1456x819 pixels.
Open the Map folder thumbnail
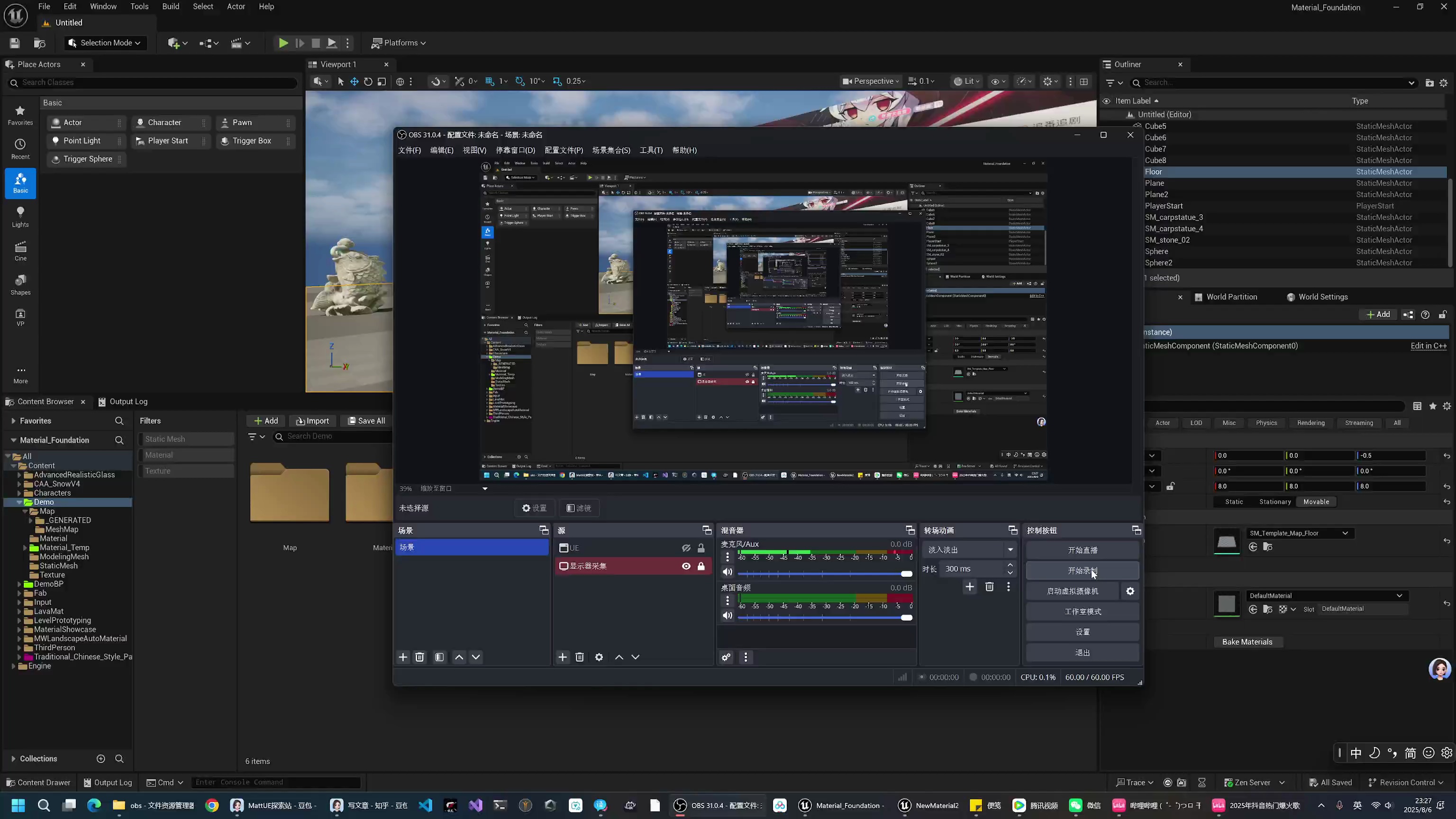click(290, 493)
